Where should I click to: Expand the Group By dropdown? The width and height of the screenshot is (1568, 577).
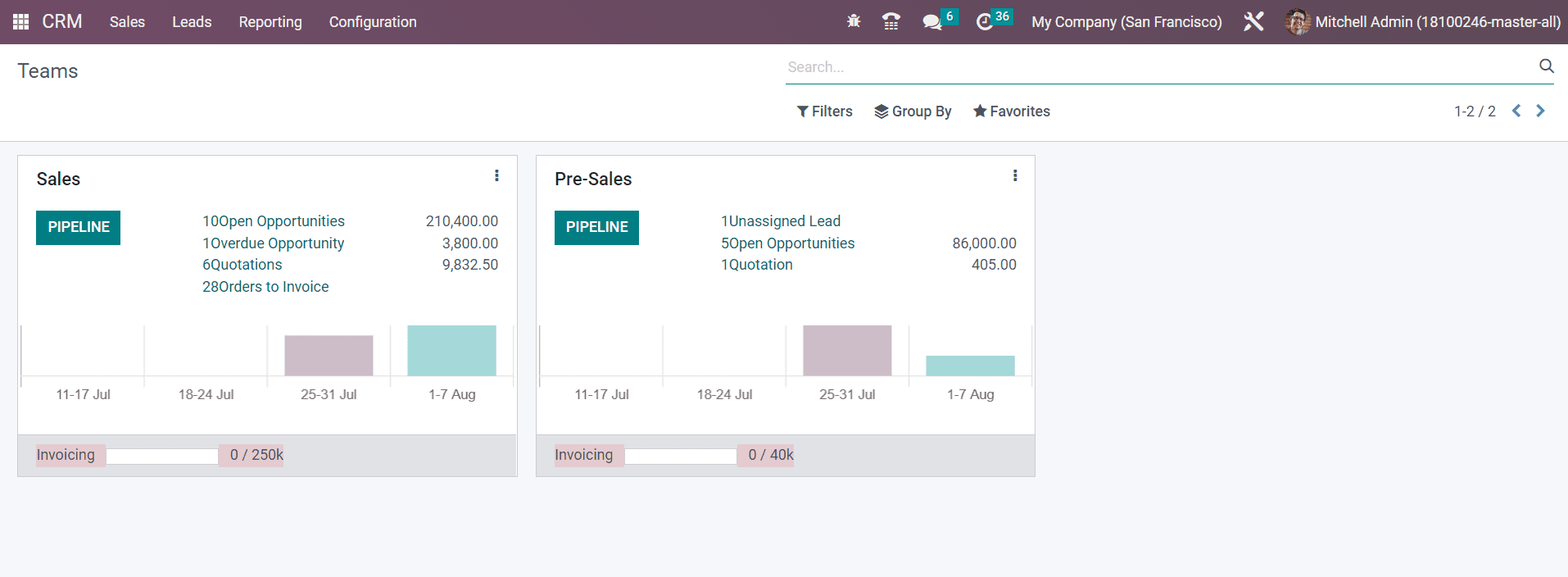click(x=913, y=111)
